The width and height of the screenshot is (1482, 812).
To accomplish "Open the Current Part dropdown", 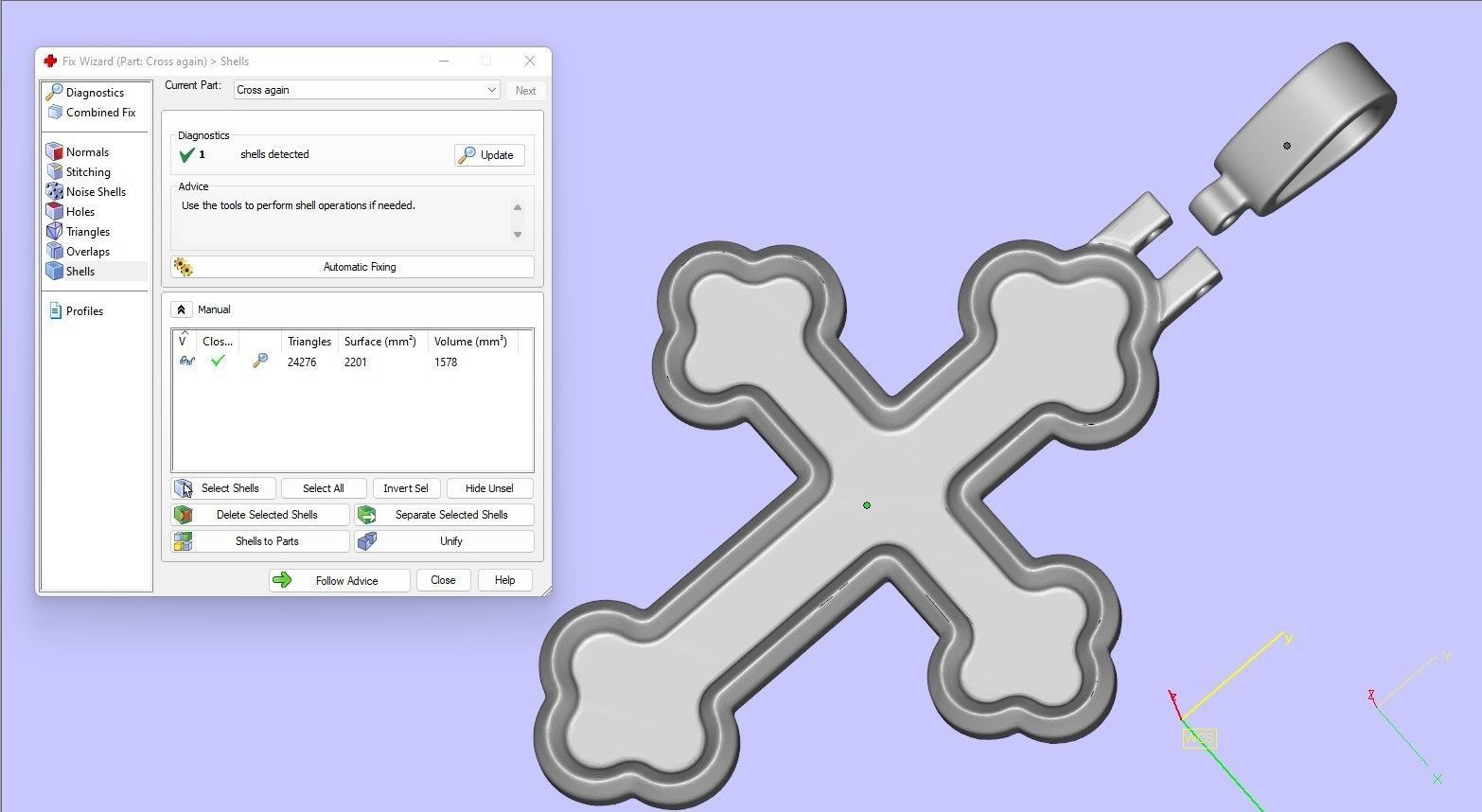I will (x=366, y=90).
